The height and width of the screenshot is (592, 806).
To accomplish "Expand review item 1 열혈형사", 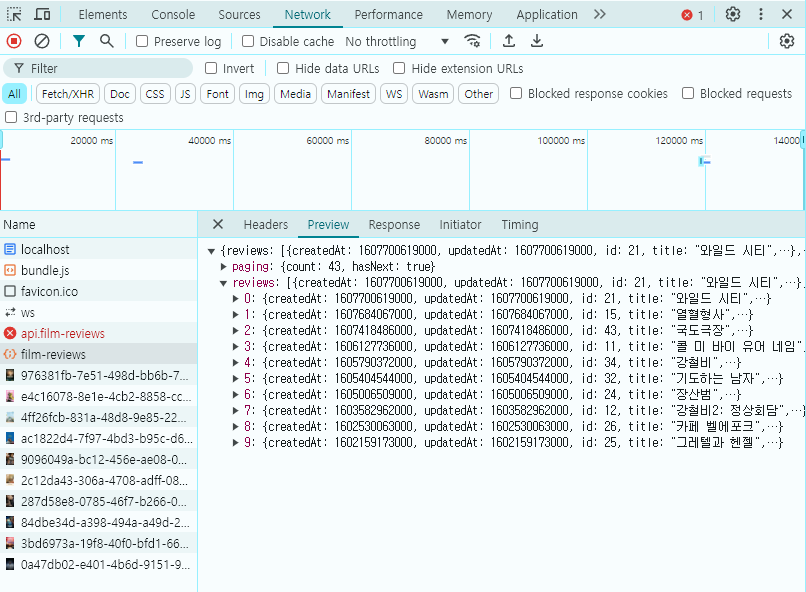I will (235, 314).
